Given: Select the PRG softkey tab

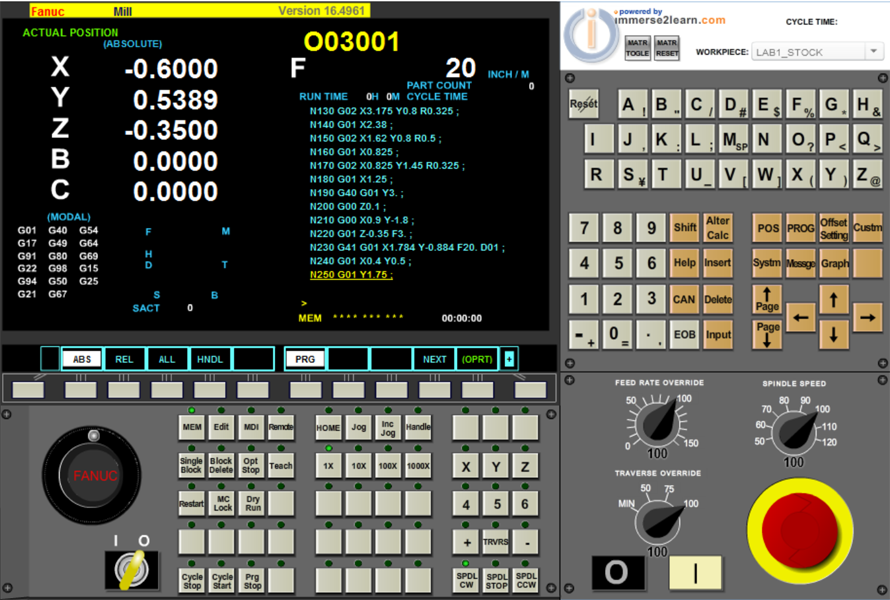Looking at the screenshot, I should coord(305,359).
